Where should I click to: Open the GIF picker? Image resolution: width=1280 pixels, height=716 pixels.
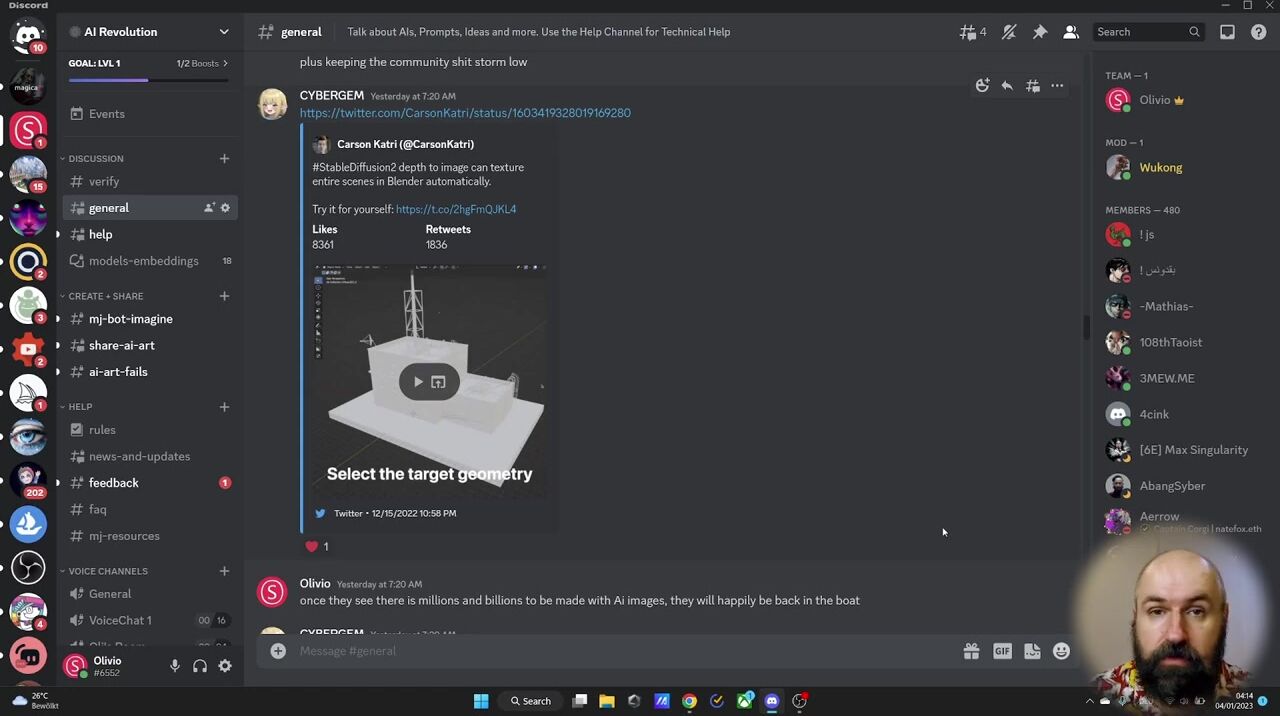click(x=1002, y=652)
